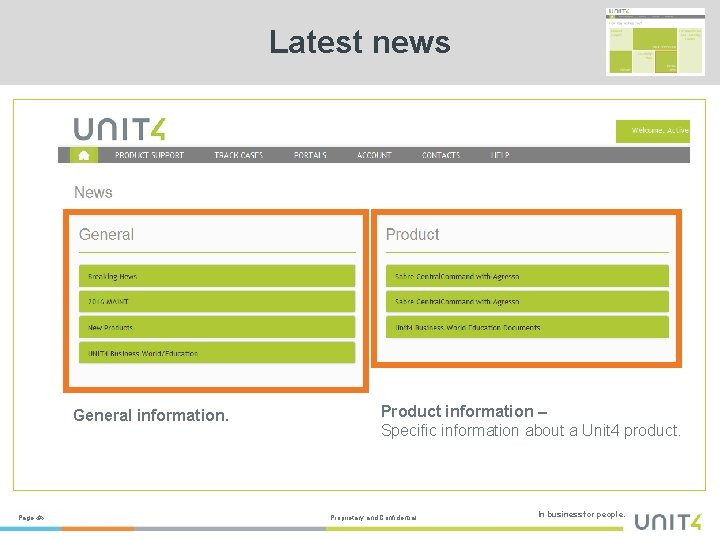
Task: Open UNIT4 Business World/Education general item
Action: coord(217,353)
